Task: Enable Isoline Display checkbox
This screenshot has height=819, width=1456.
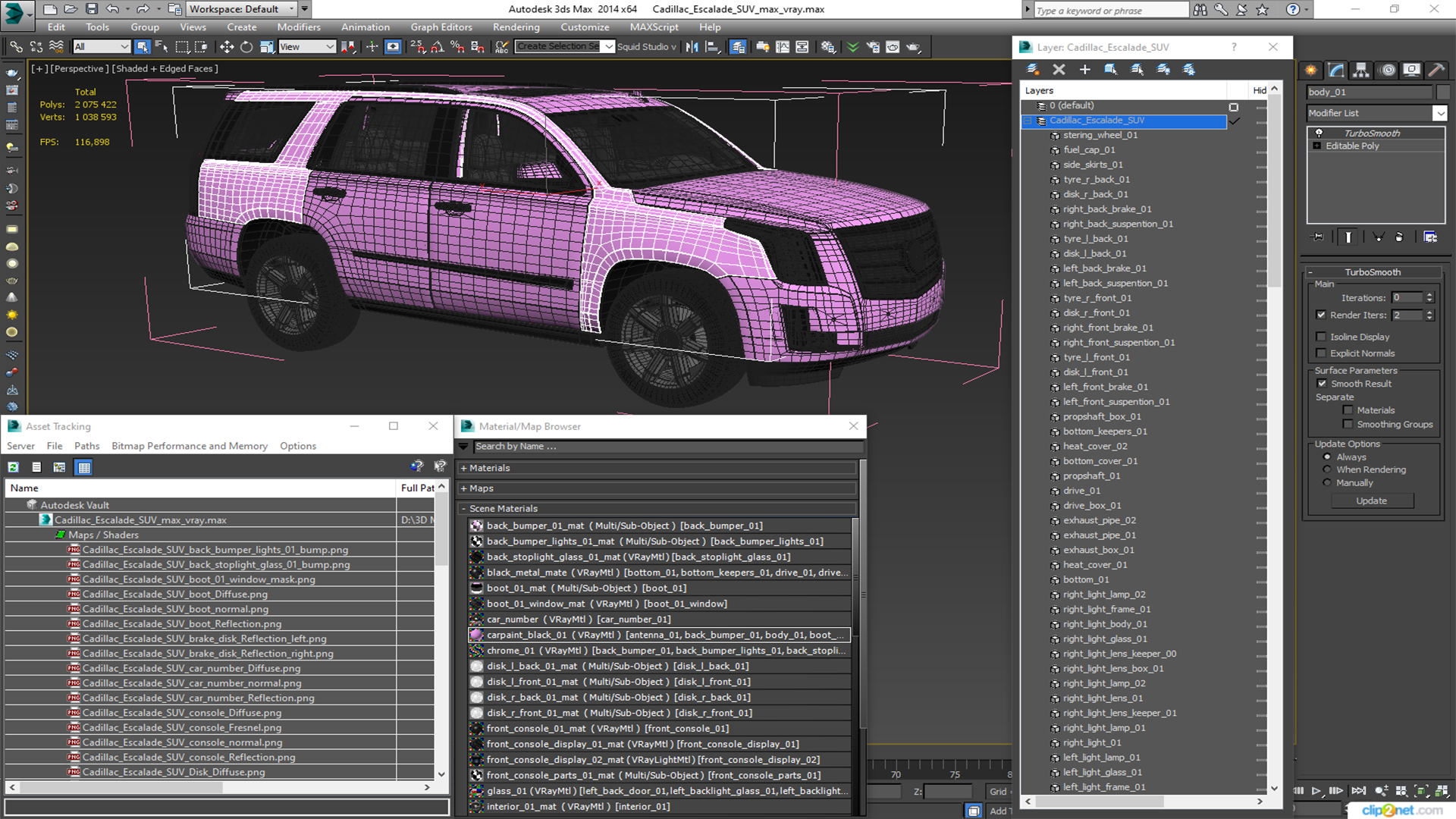Action: [1321, 337]
